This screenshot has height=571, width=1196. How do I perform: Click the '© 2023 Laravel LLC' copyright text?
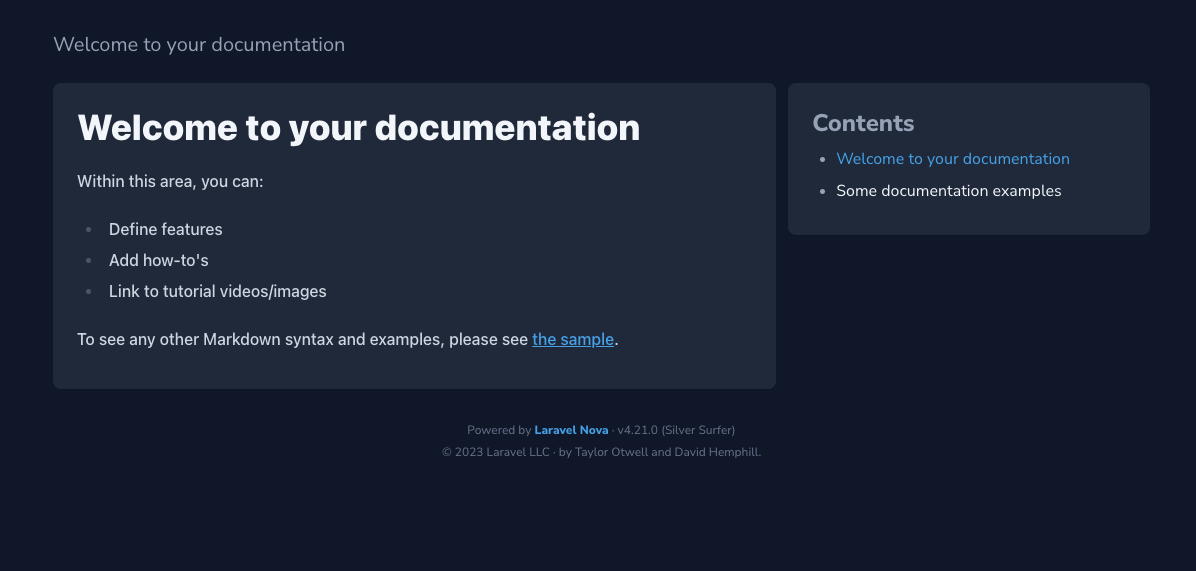[496, 452]
